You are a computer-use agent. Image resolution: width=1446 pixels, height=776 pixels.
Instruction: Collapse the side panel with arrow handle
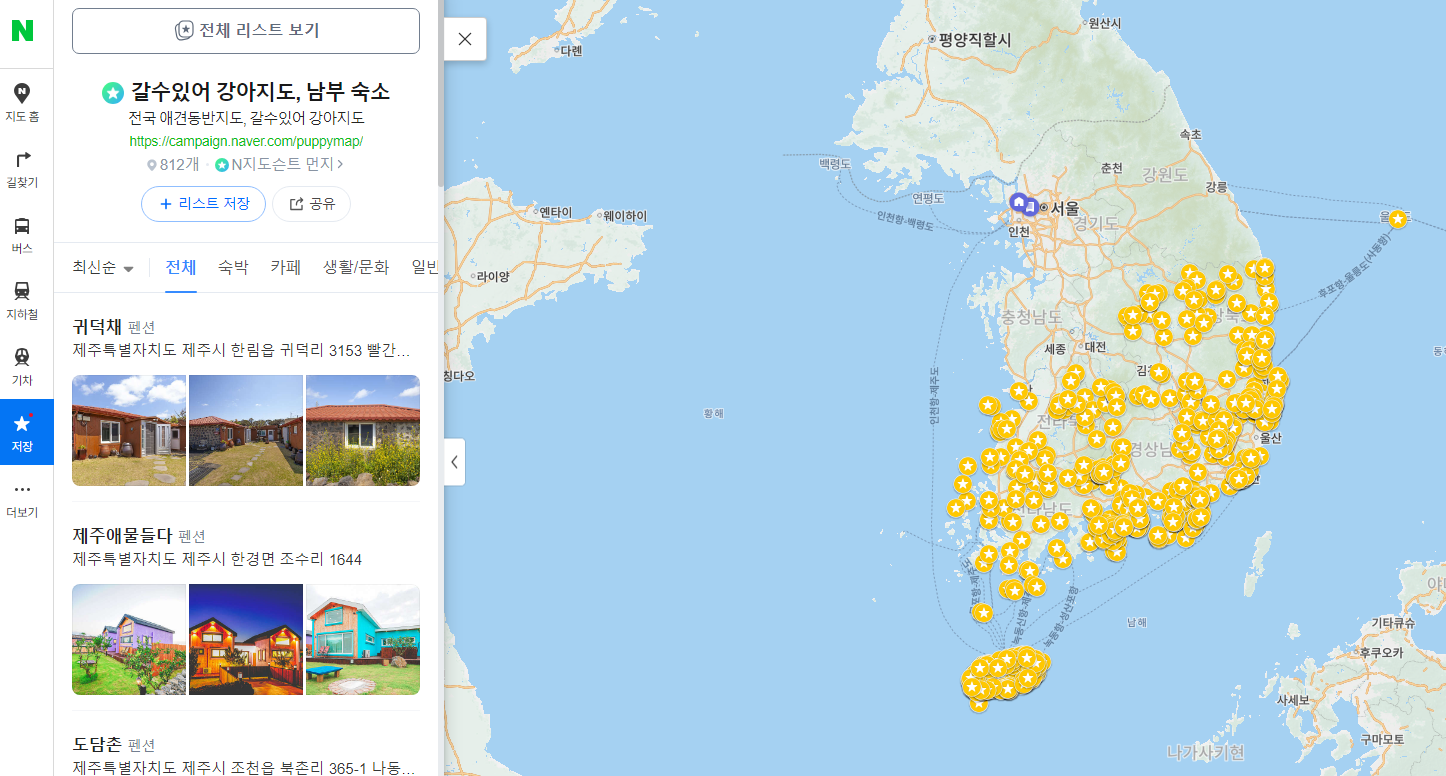[x=455, y=462]
